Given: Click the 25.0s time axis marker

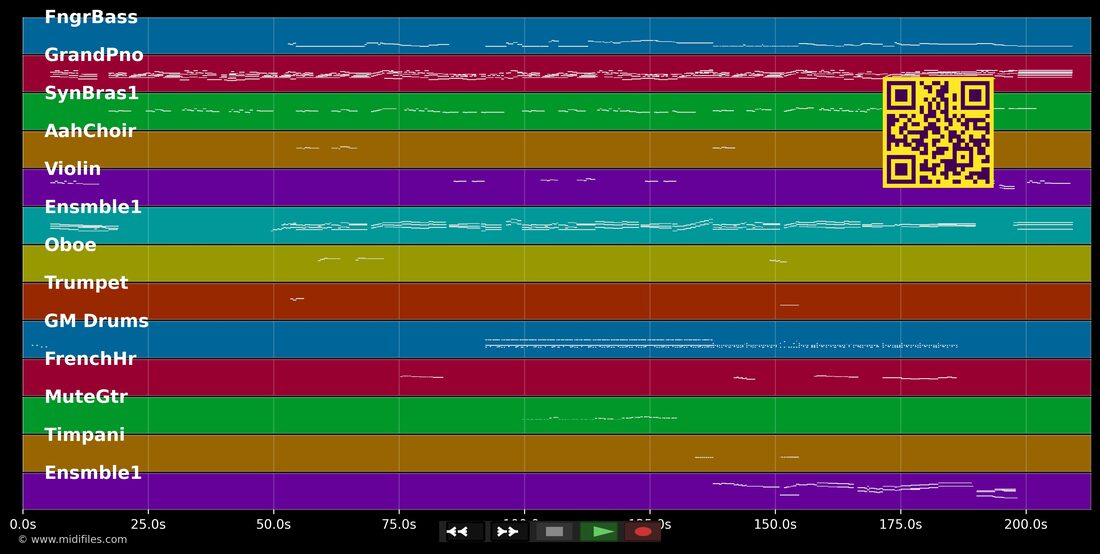Looking at the screenshot, I should click(148, 525).
